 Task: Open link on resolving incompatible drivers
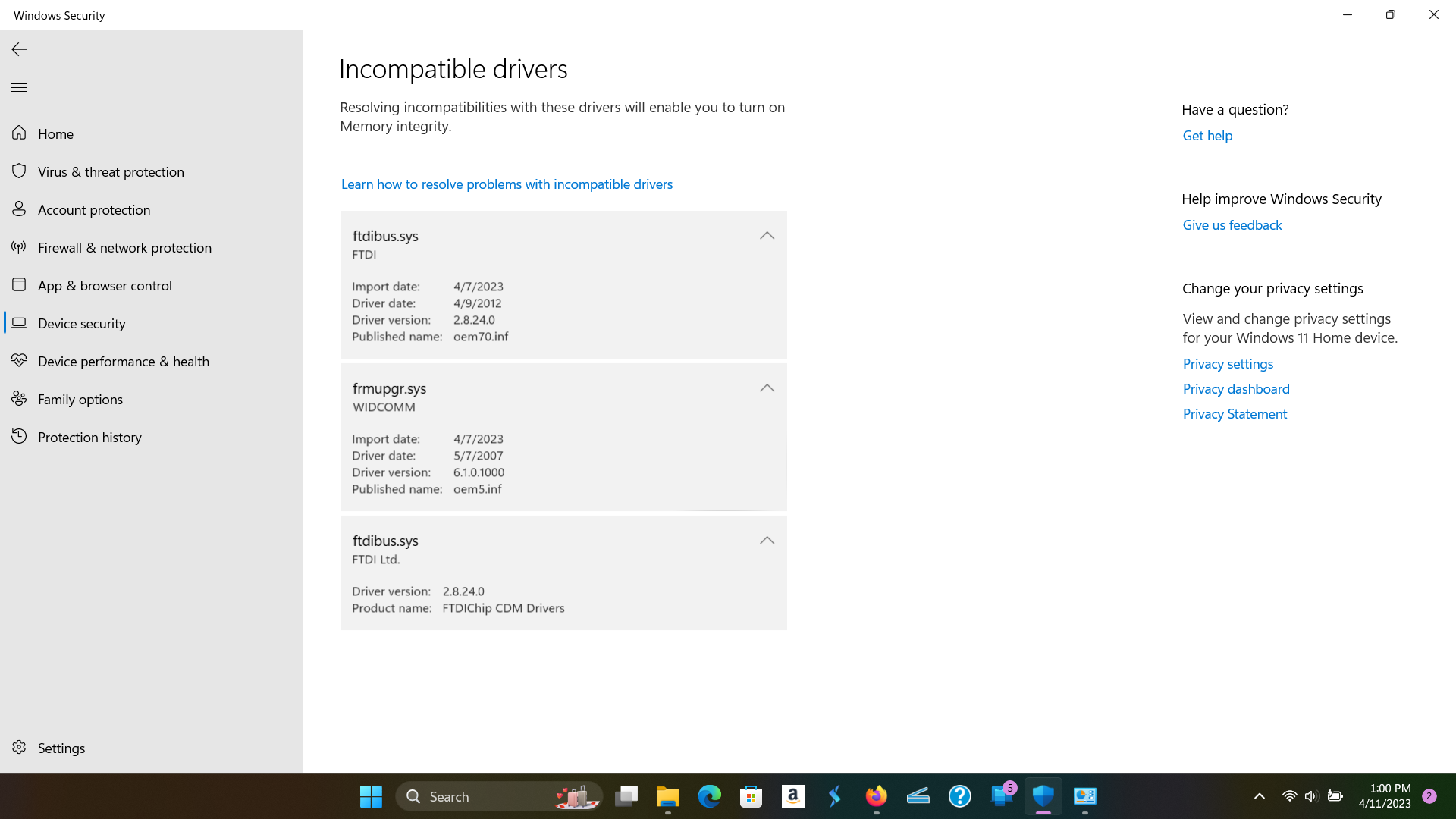507,184
